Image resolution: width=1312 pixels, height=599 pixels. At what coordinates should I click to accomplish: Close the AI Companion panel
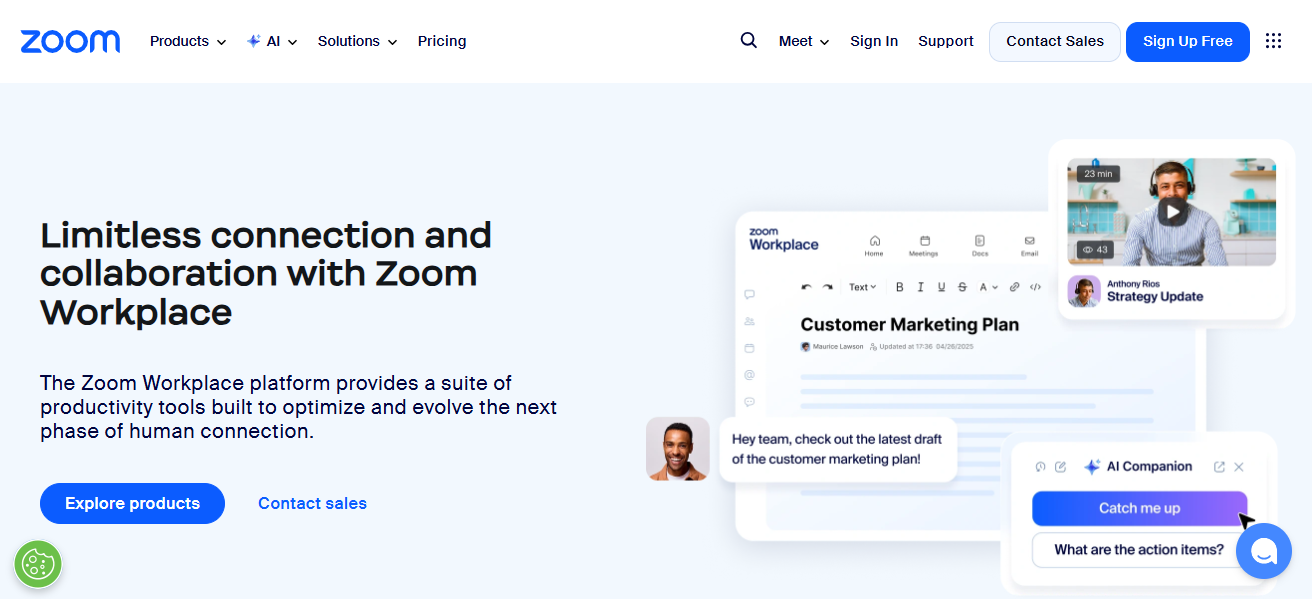point(1239,467)
